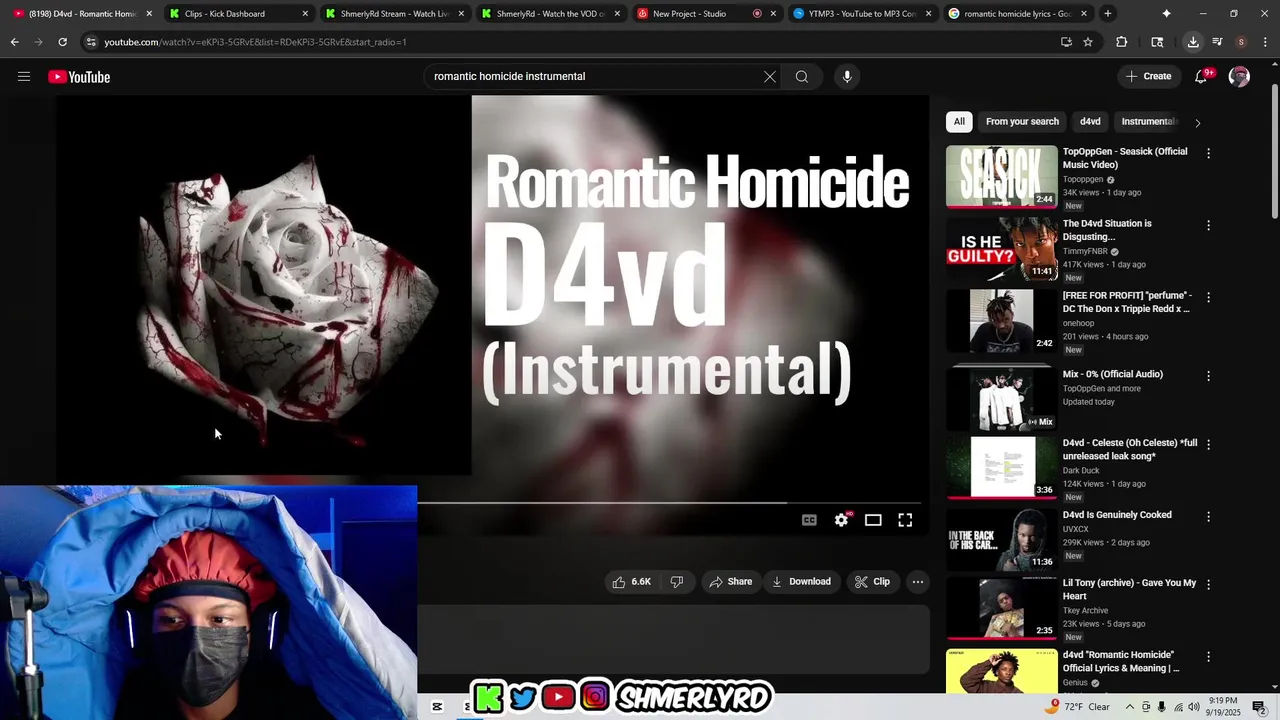Open the Windows notification center icon
The image size is (1280, 720).
point(1259,707)
